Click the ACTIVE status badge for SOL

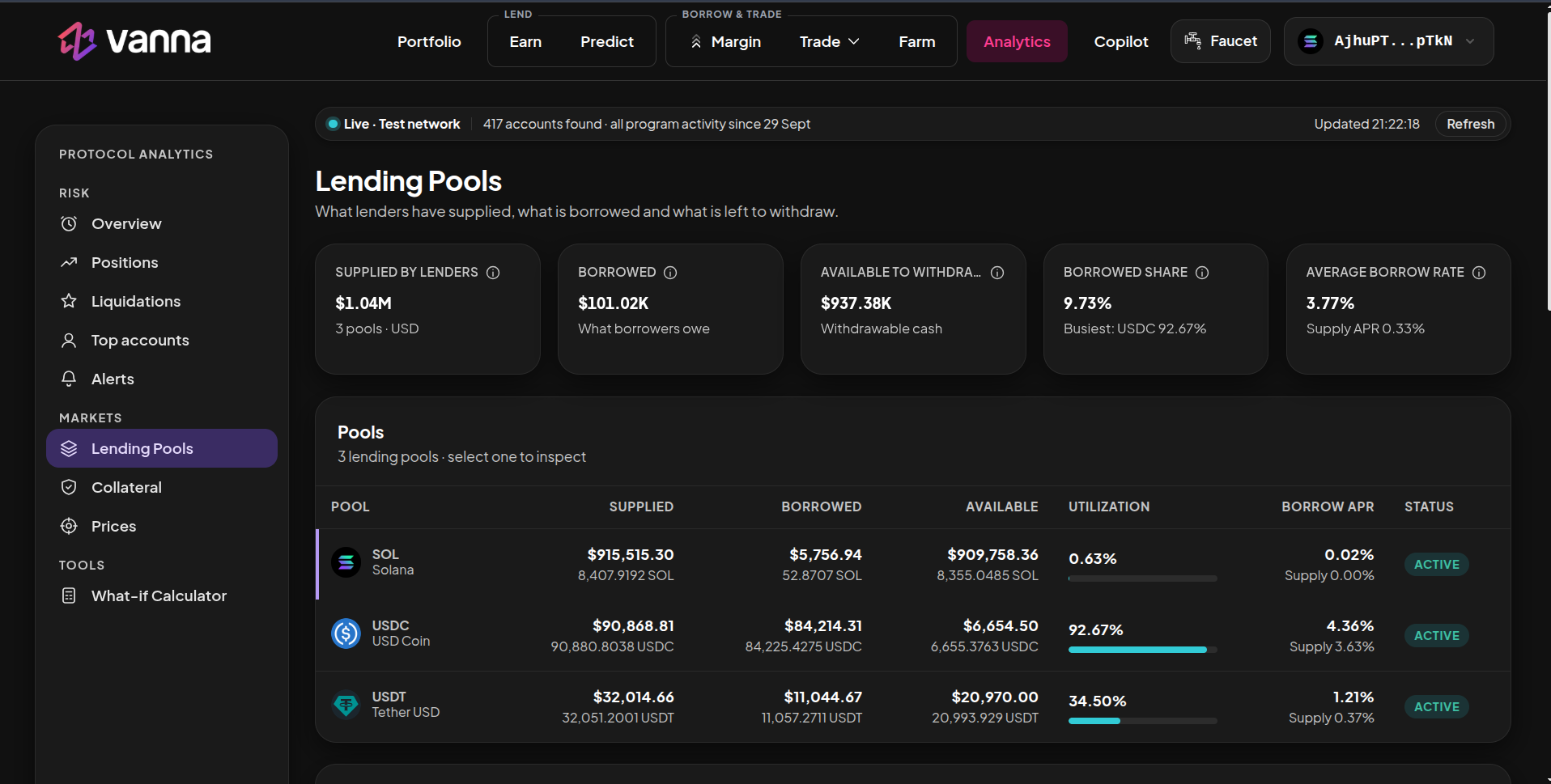click(x=1437, y=565)
